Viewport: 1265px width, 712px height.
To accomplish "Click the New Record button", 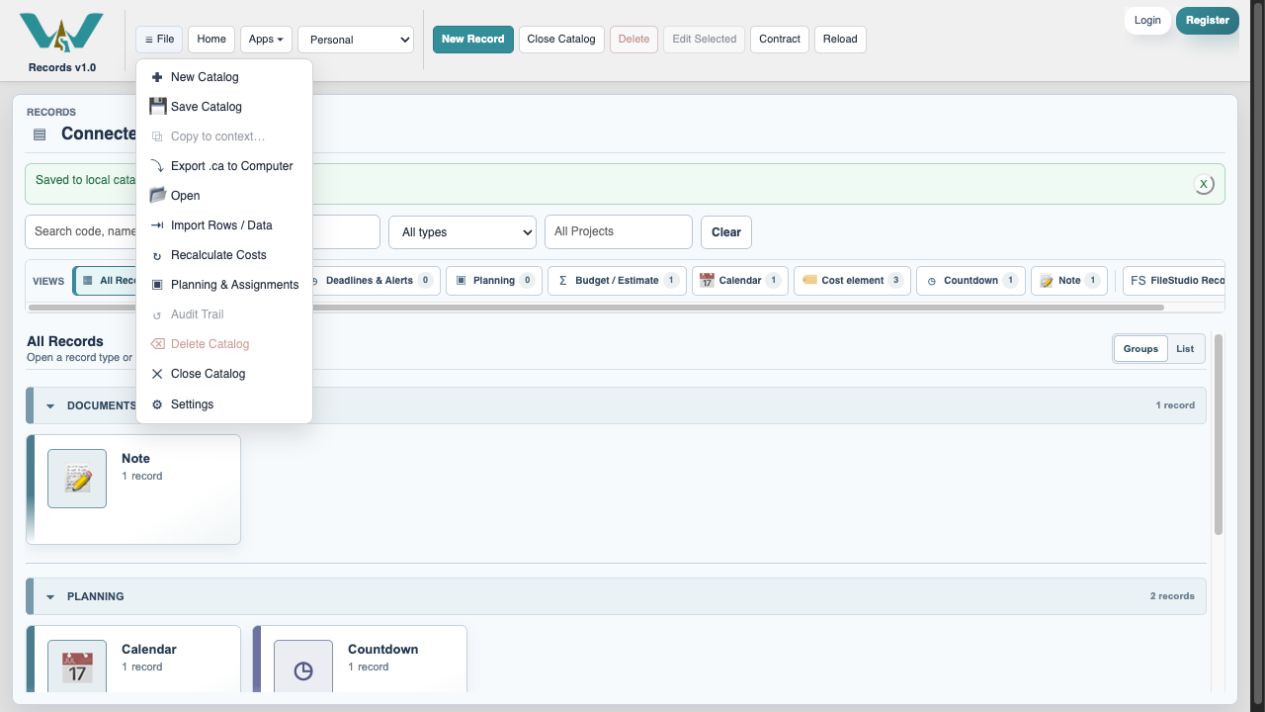I will pyautogui.click(x=473, y=39).
